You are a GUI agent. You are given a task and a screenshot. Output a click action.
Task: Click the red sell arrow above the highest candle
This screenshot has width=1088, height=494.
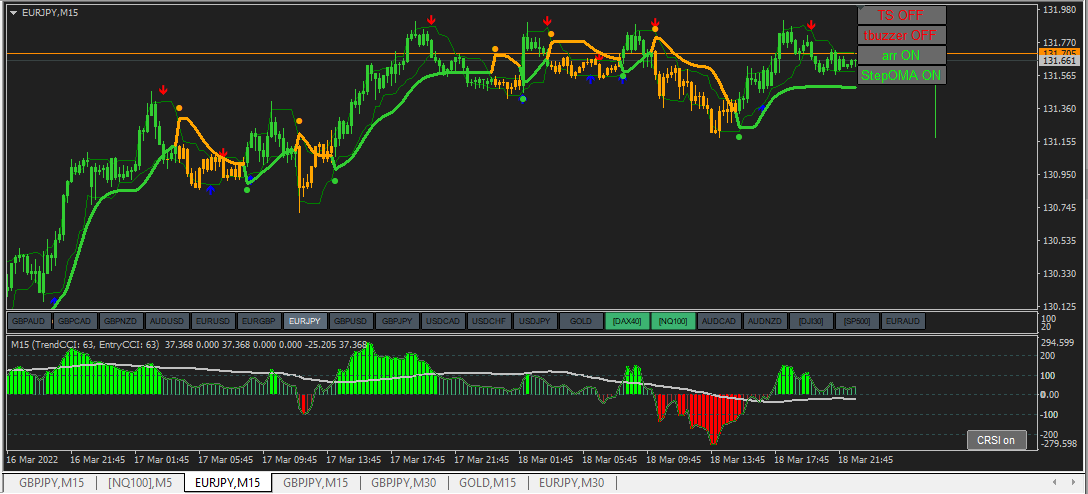[x=432, y=20]
